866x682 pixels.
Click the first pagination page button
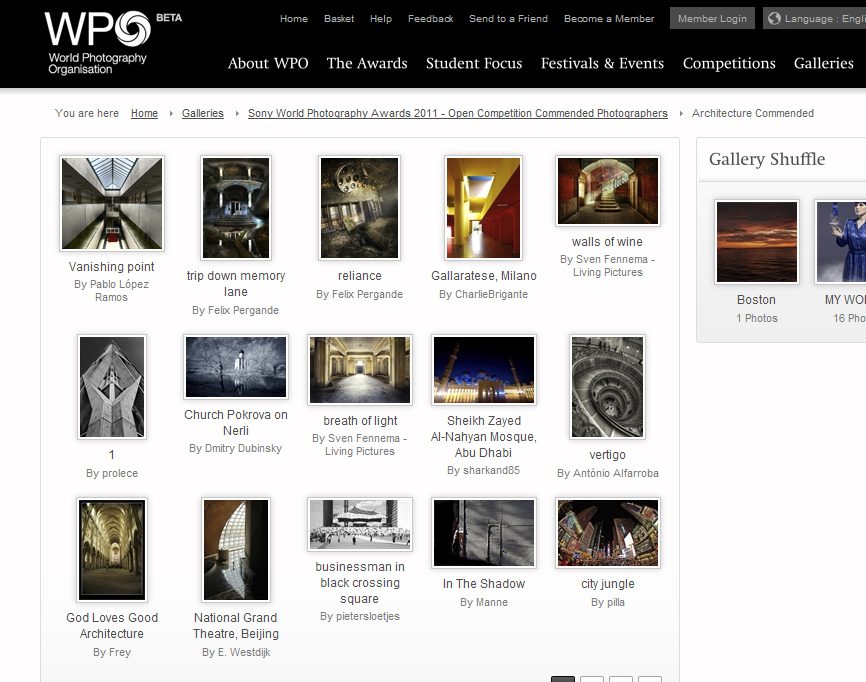[563, 680]
